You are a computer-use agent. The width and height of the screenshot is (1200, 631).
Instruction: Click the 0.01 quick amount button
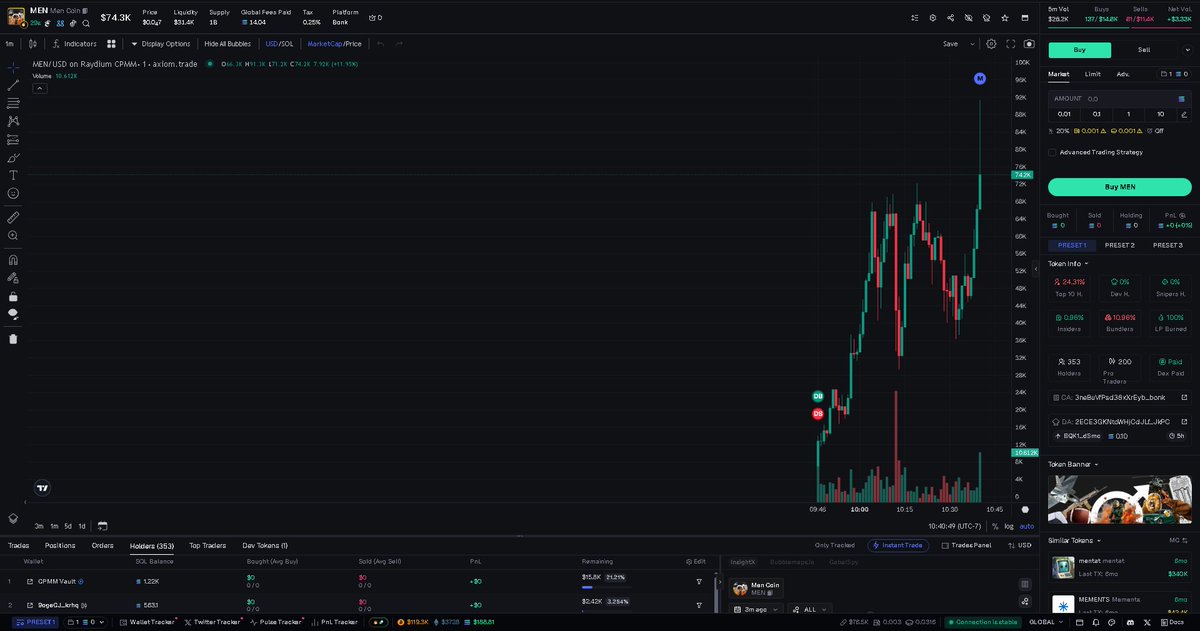click(x=1064, y=114)
